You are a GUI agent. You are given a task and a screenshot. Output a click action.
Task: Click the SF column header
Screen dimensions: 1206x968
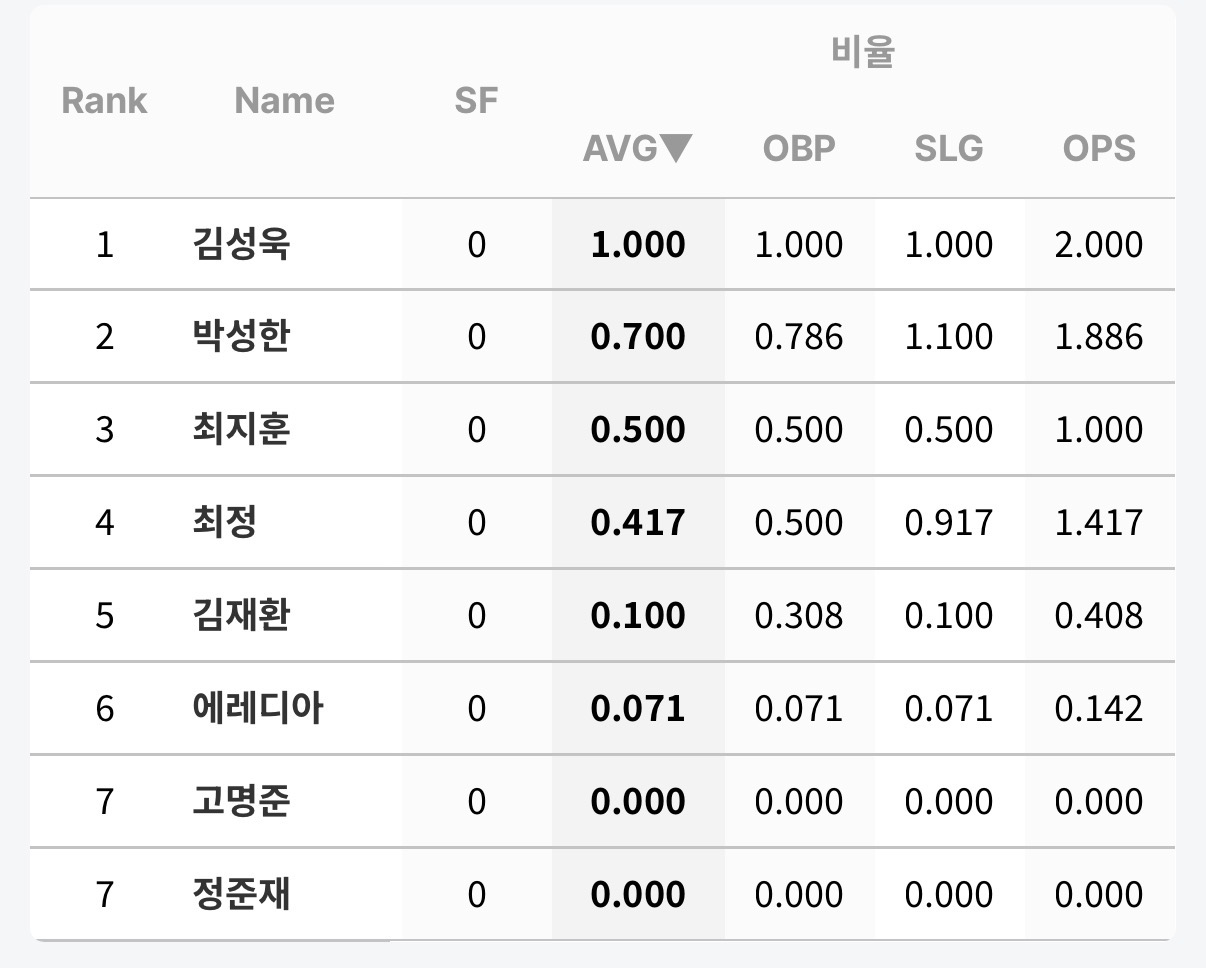(476, 101)
